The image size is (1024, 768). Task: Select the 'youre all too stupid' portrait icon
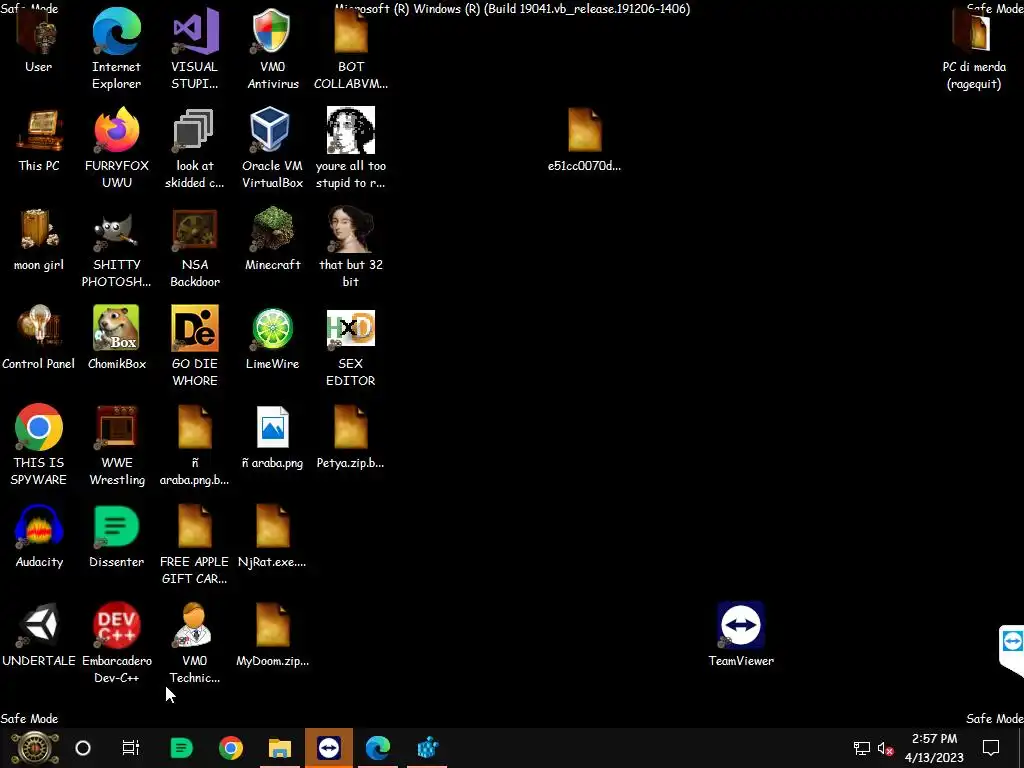point(351,130)
